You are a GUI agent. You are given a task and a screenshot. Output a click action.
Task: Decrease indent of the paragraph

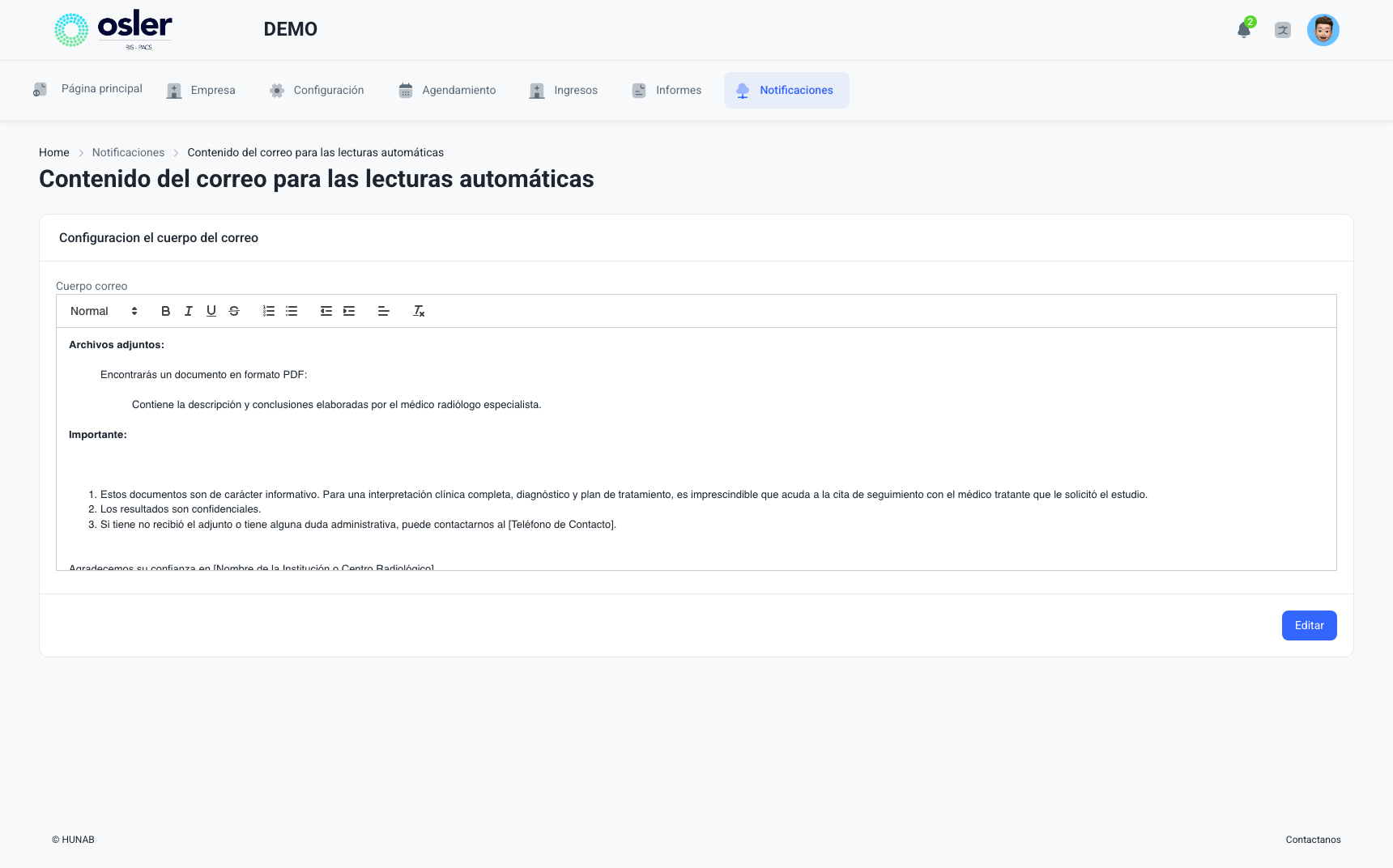tap(326, 311)
